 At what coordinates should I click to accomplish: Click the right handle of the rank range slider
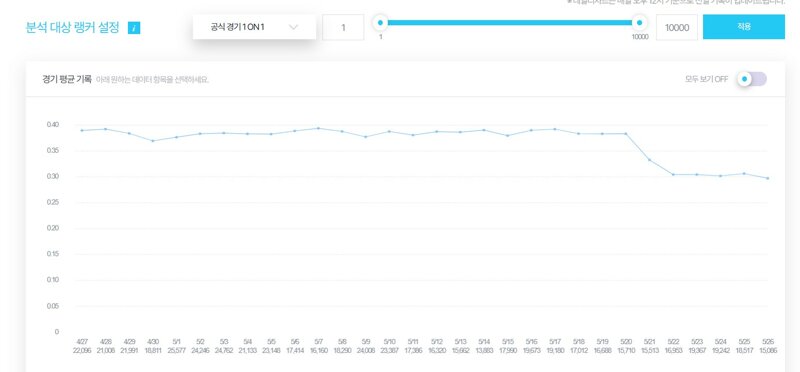point(639,22)
